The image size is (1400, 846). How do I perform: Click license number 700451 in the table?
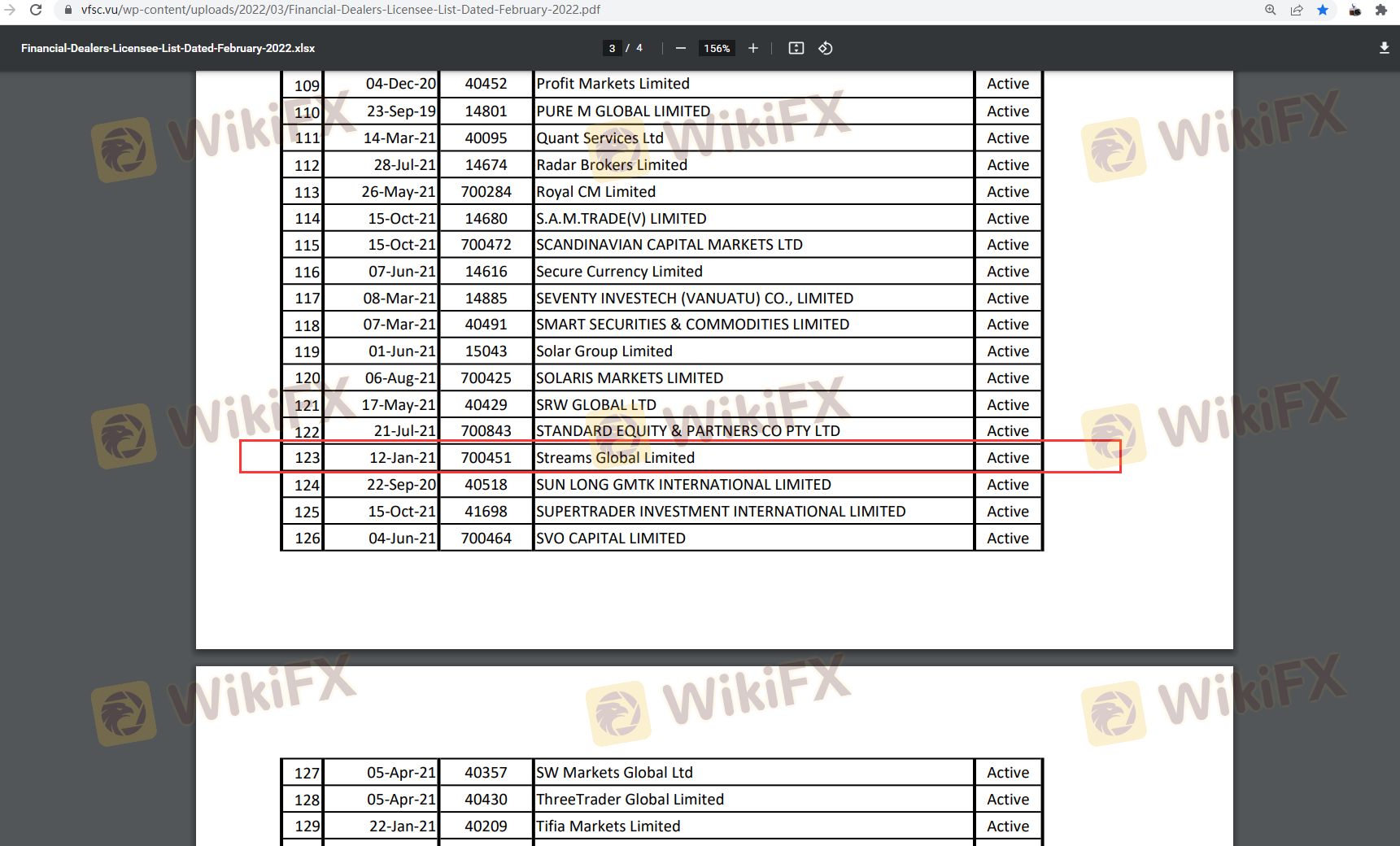click(x=486, y=458)
